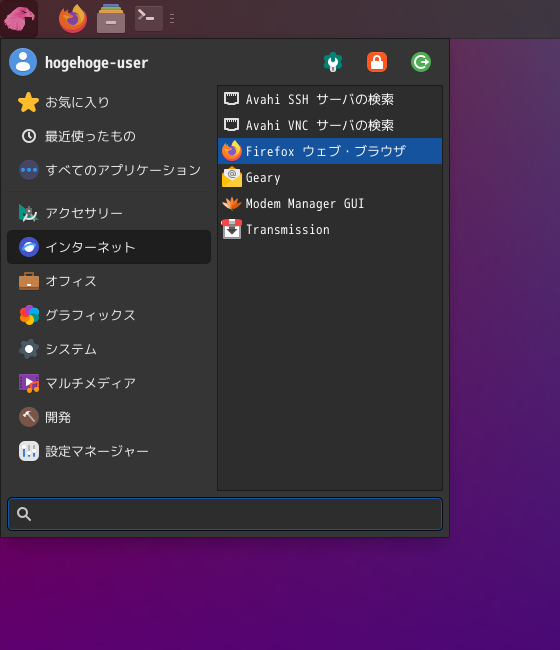560x650 pixels.
Task: Select the マルチメディア category
Action: point(109,383)
